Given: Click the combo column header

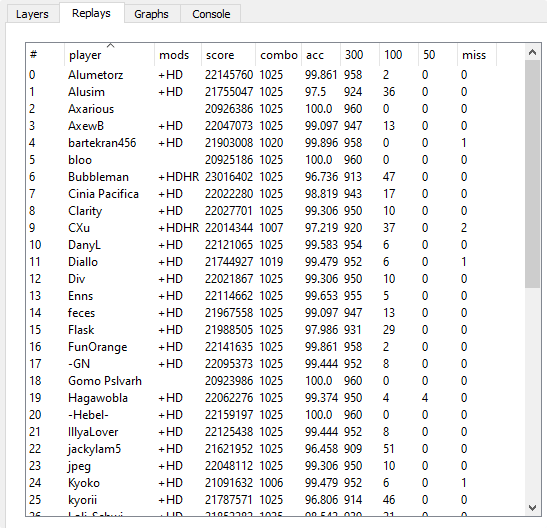Looking at the screenshot, I should (279, 55).
